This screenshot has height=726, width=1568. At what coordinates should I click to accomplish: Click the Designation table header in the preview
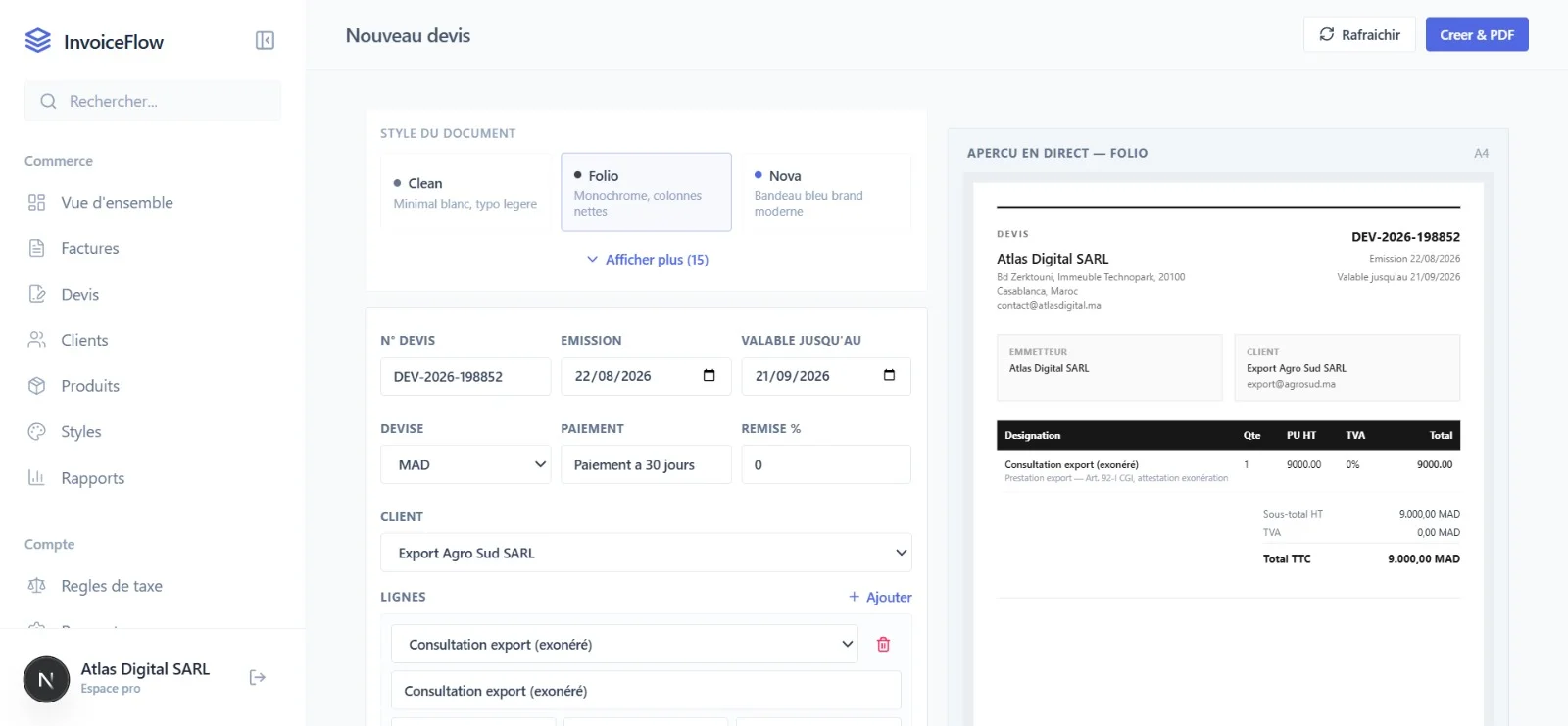[1032, 435]
